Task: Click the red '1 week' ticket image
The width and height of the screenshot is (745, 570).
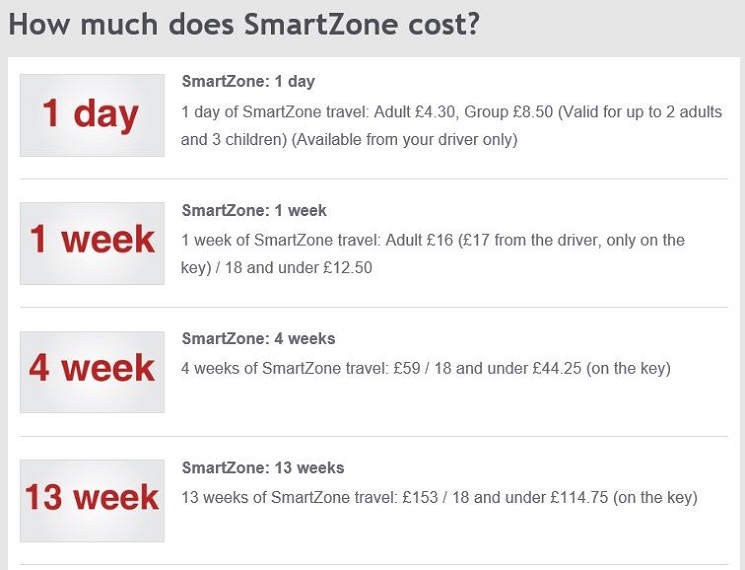Action: click(92, 243)
